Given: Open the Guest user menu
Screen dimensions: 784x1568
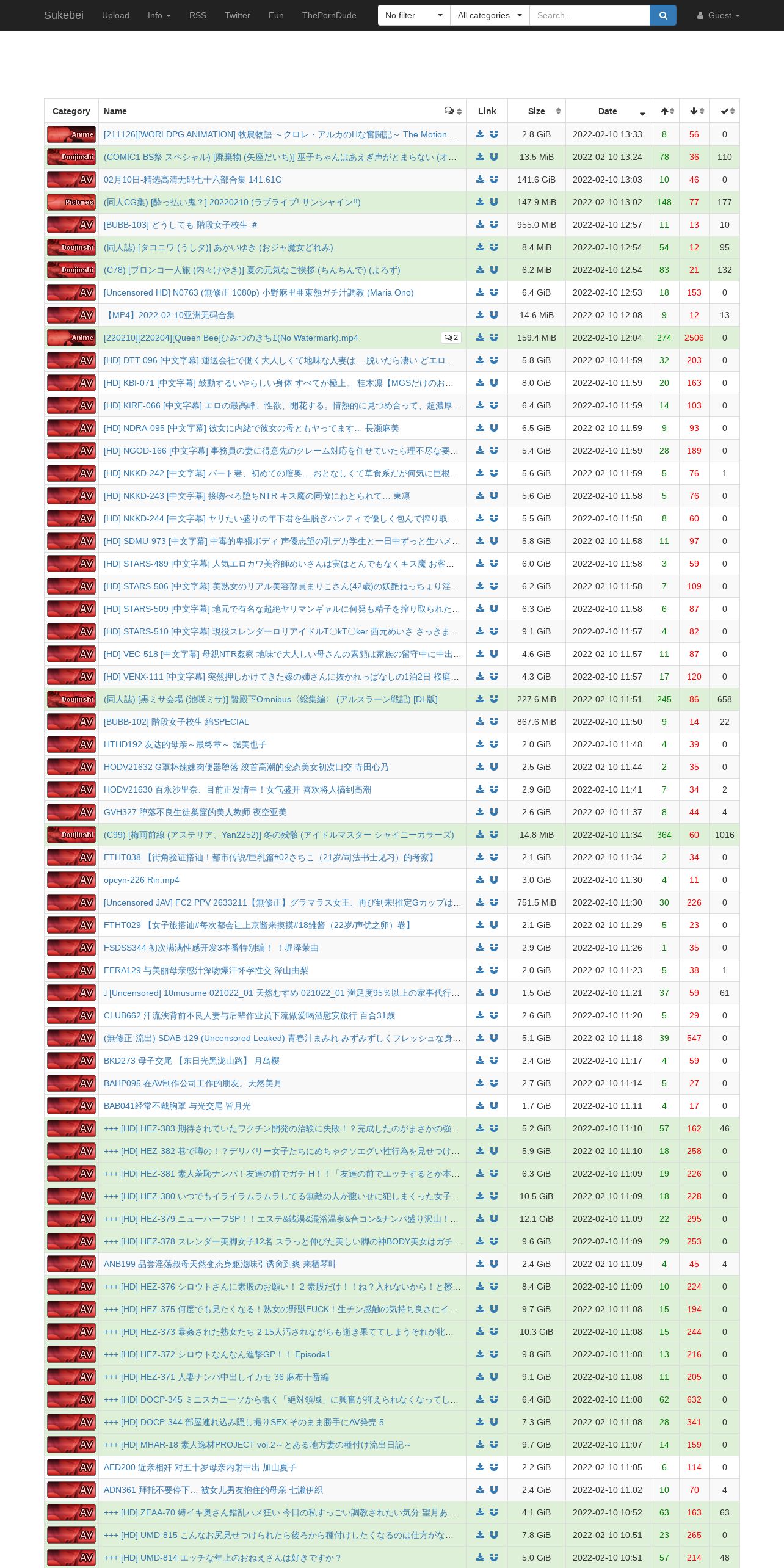Looking at the screenshot, I should point(719,15).
